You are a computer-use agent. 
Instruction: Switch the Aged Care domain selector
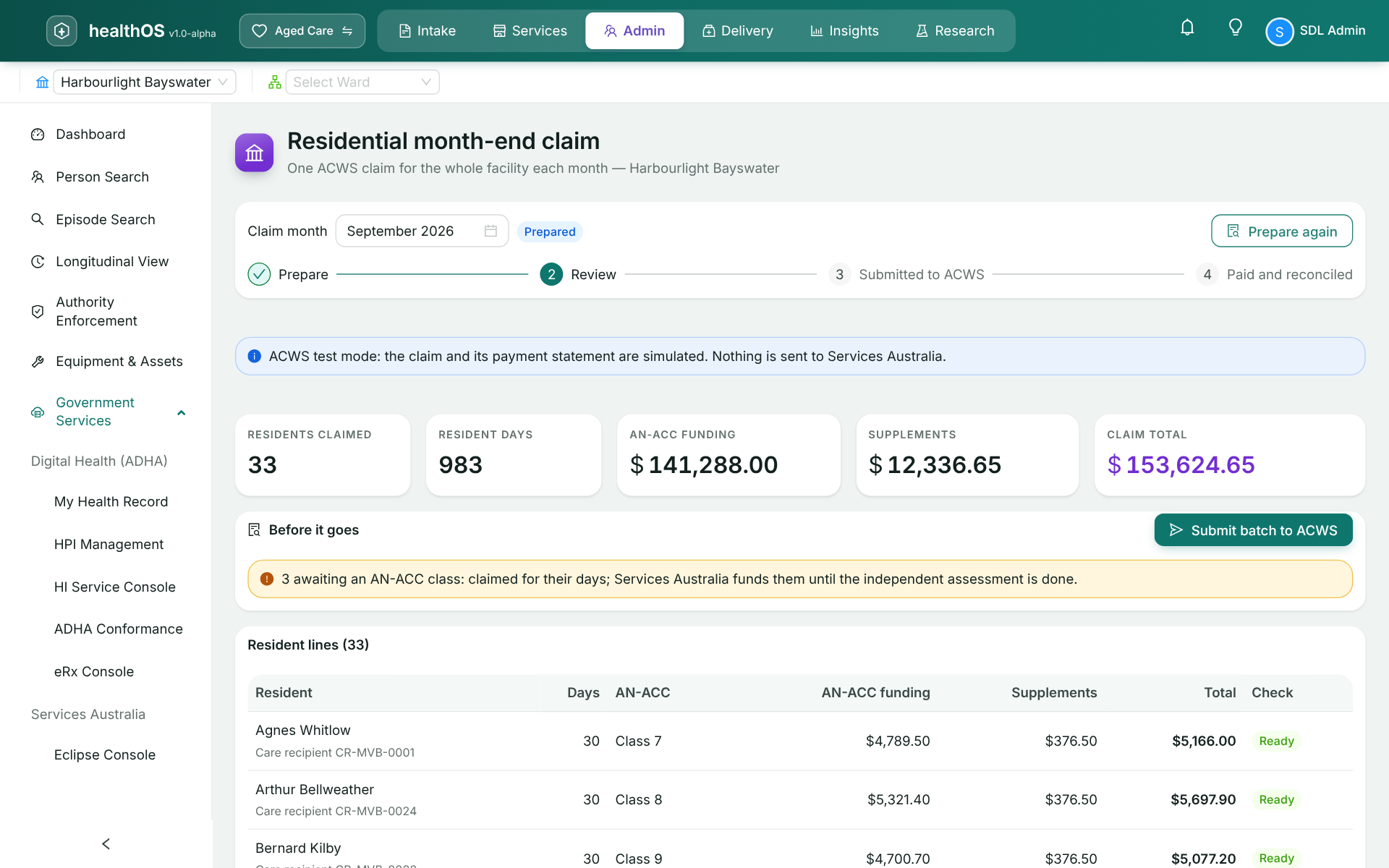(x=302, y=31)
